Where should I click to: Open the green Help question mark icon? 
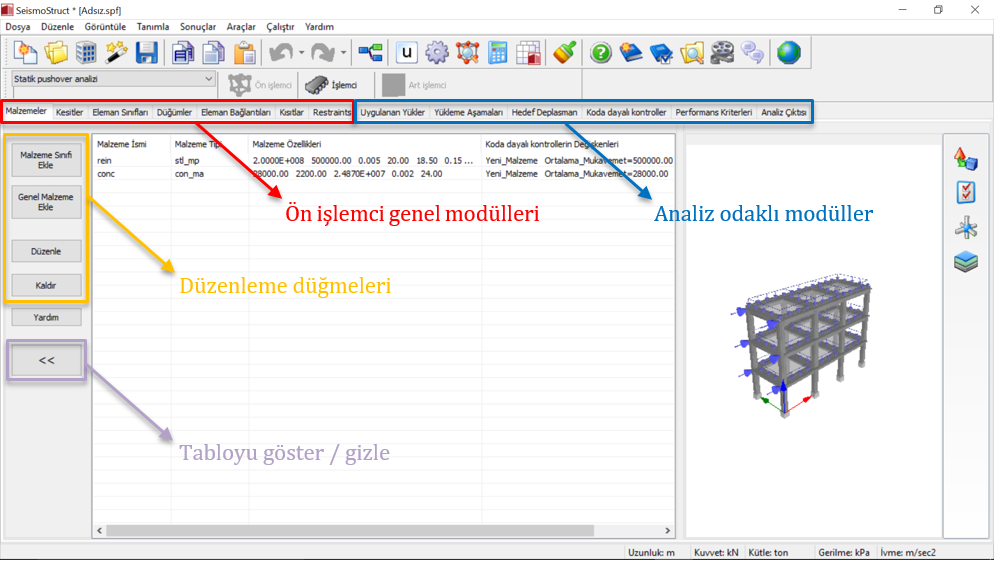600,53
